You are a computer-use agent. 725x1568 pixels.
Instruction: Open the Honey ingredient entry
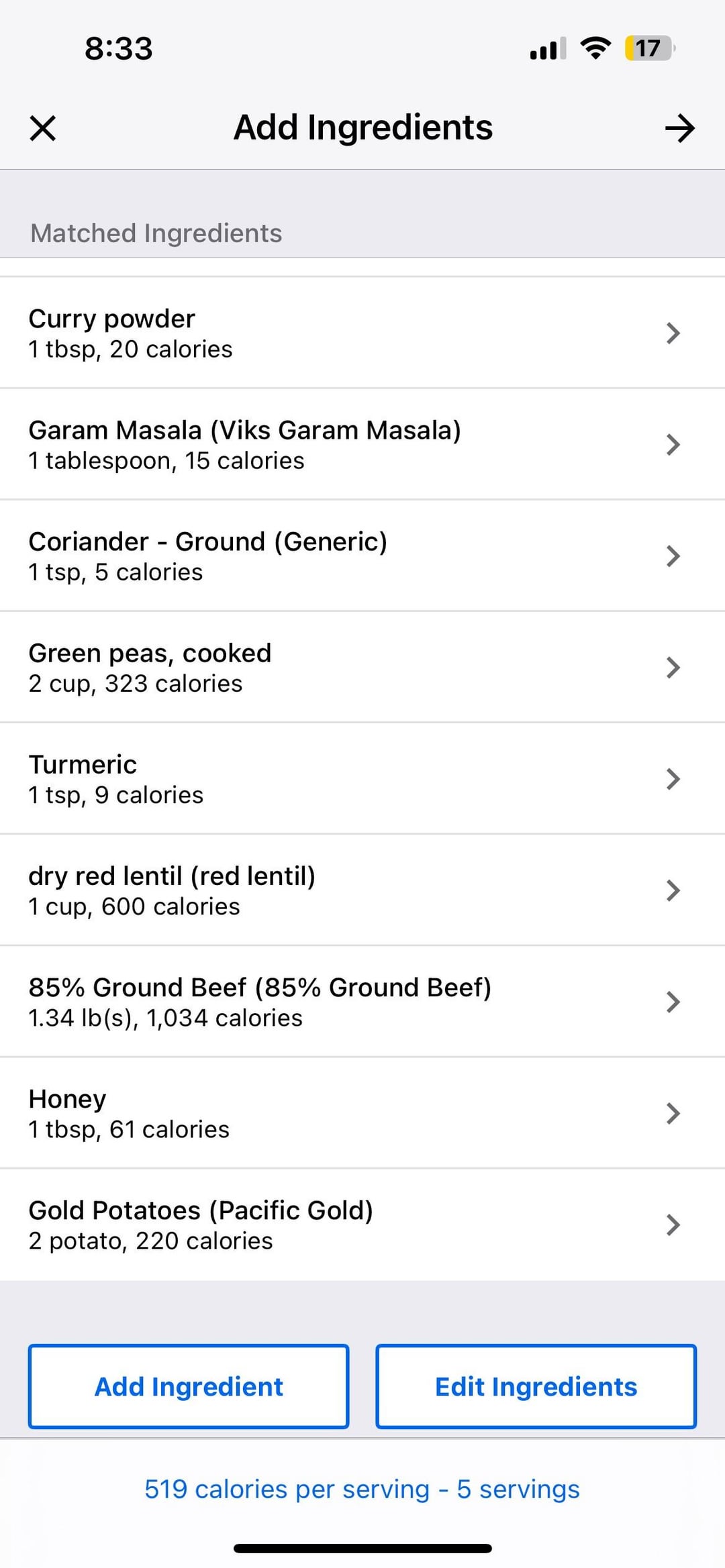(x=67, y=1099)
